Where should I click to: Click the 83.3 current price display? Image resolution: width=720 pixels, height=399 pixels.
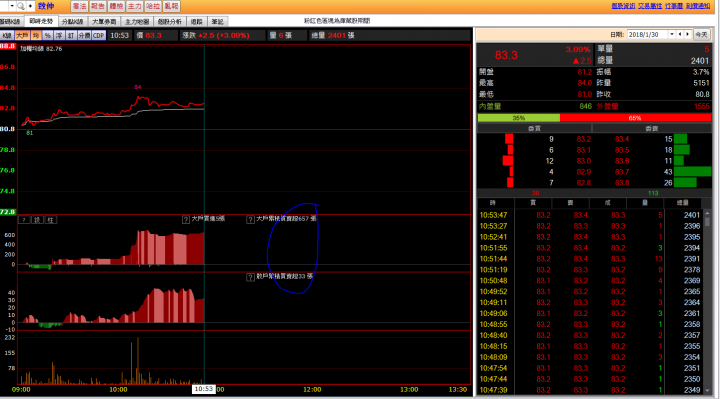coord(506,55)
